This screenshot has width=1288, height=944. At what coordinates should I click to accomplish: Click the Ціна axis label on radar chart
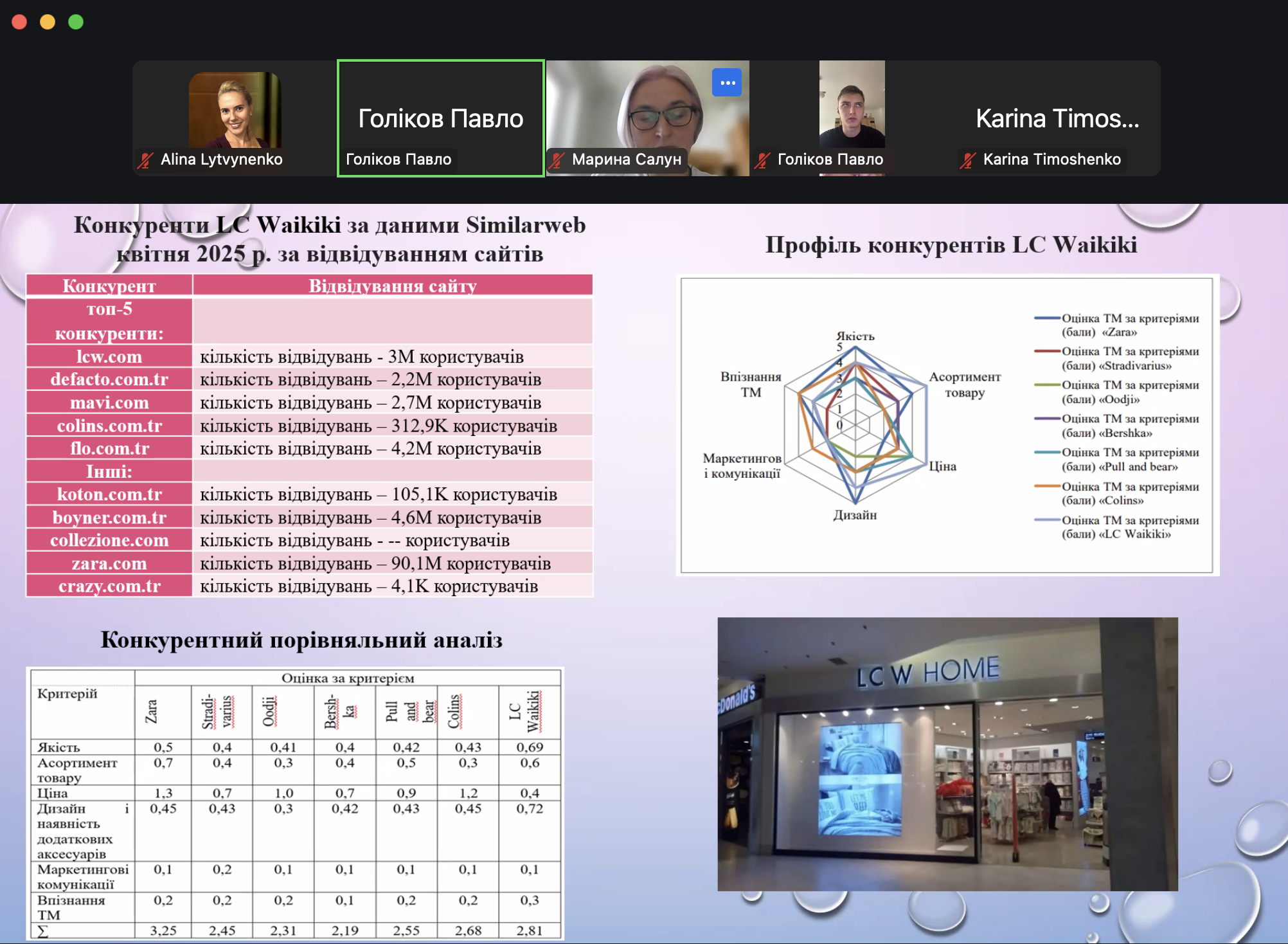click(x=942, y=466)
